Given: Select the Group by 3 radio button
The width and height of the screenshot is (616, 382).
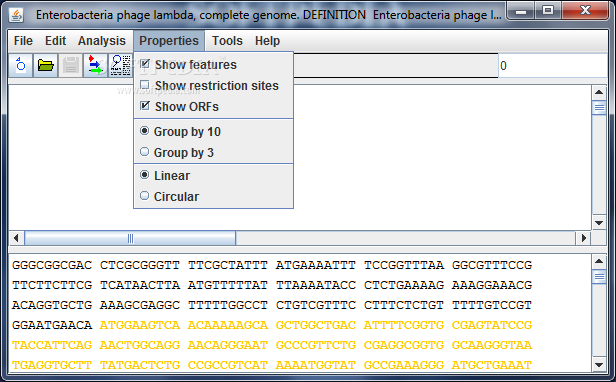Looking at the screenshot, I should [x=145, y=152].
